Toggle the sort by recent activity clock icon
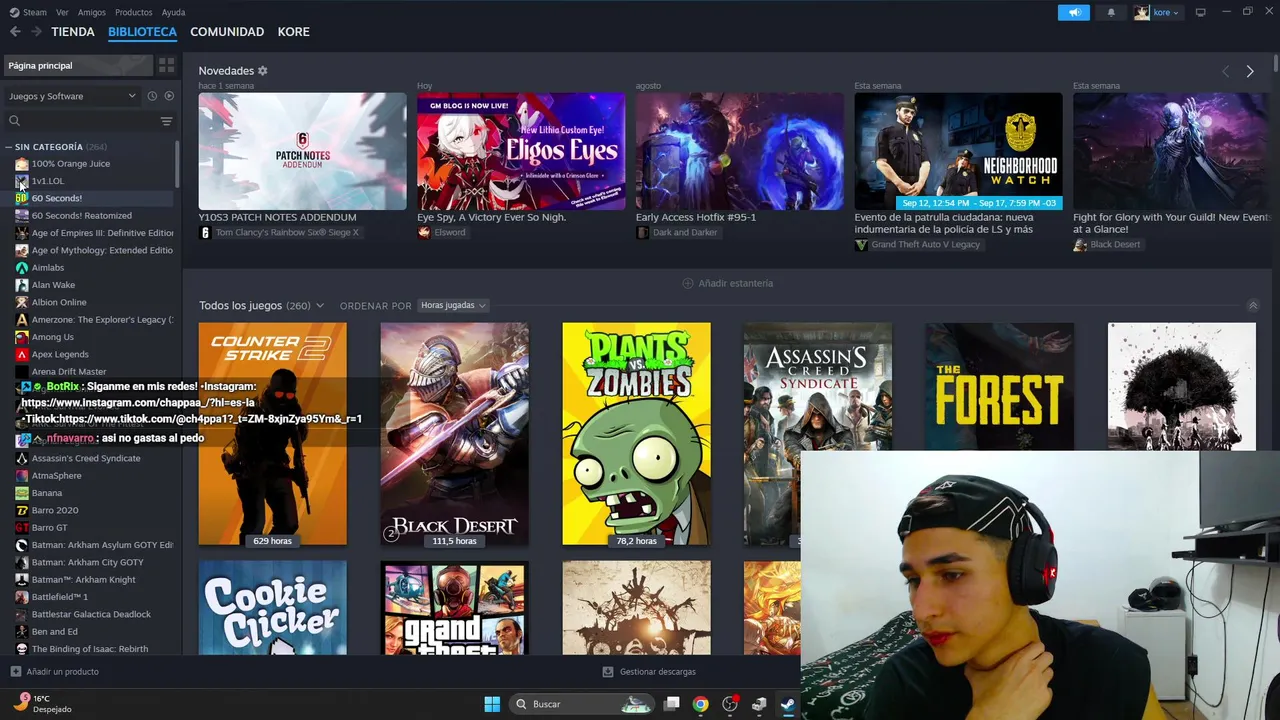This screenshot has height=720, width=1280. click(152, 96)
